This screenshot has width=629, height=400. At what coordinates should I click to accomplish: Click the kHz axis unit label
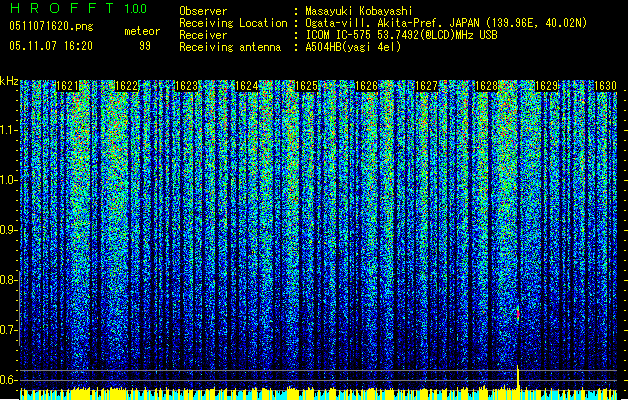tap(9, 81)
